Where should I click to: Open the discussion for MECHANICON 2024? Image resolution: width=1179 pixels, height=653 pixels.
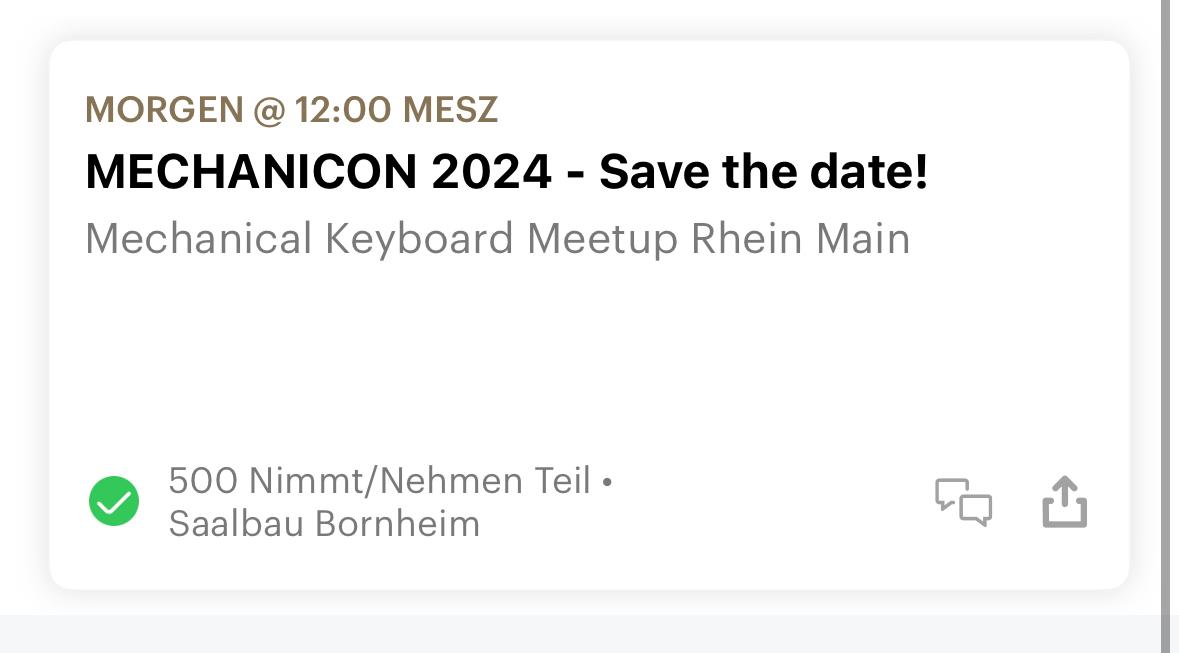point(963,503)
